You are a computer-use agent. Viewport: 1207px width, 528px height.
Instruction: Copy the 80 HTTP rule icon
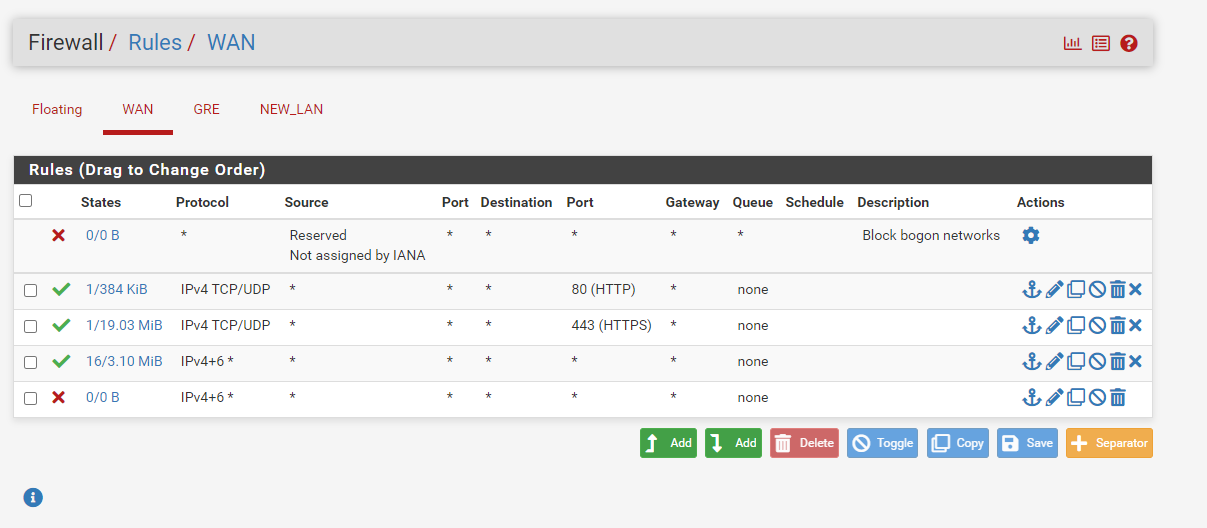[x=1076, y=290]
